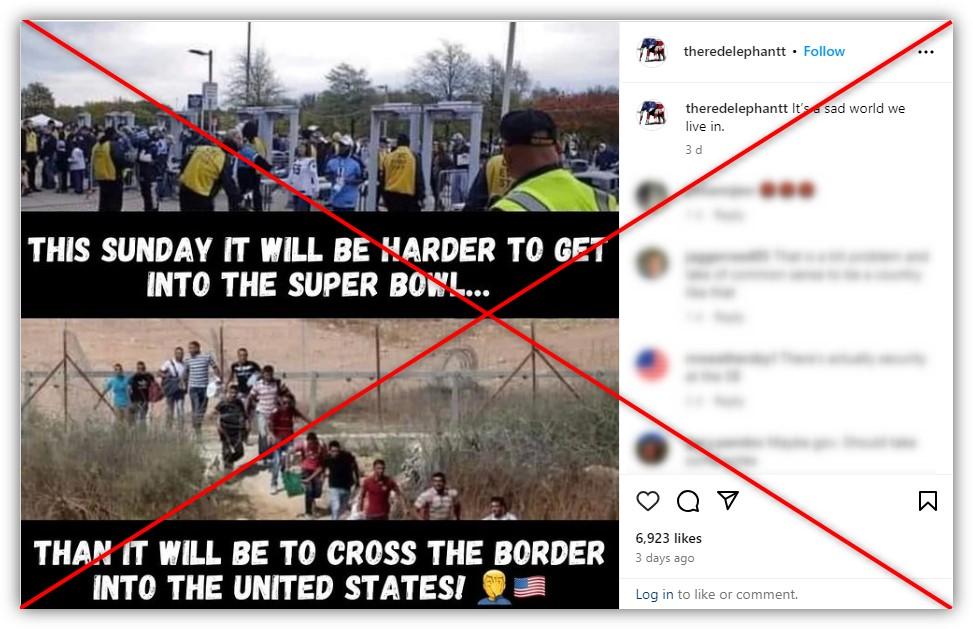This screenshot has height=629, width=973.
Task: Like the post with heart icon
Action: click(x=648, y=501)
